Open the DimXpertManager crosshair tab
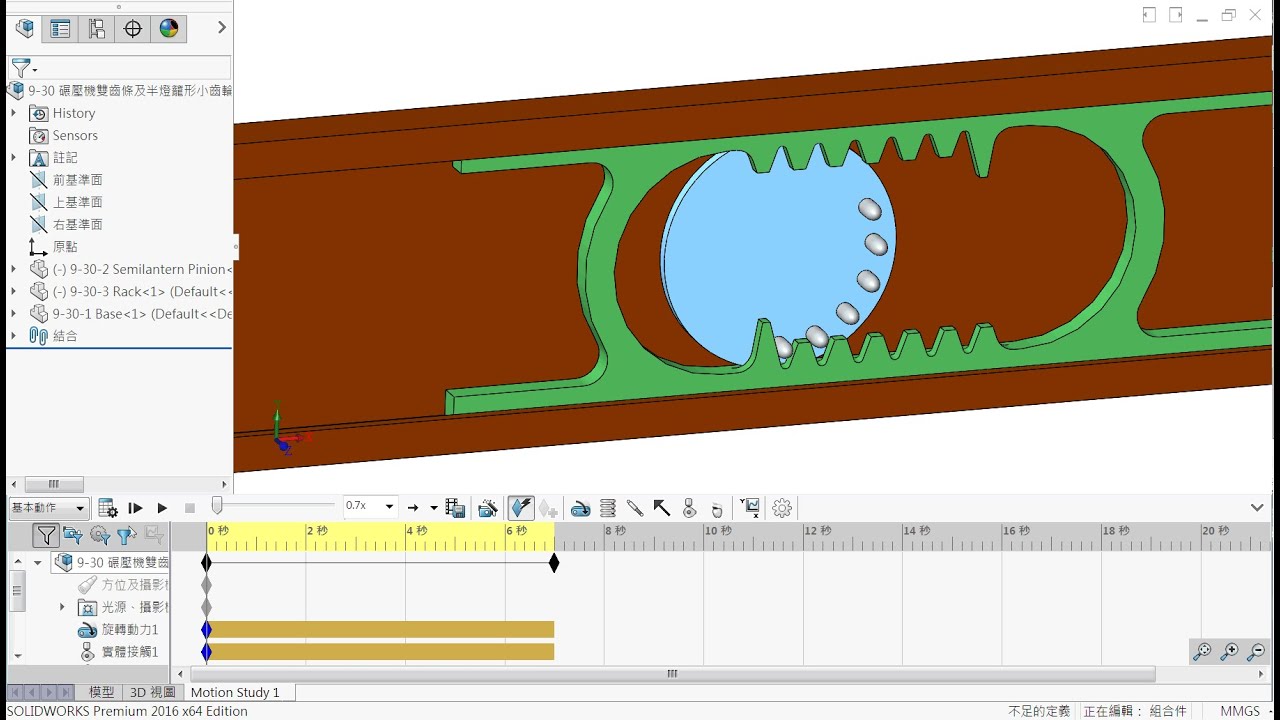 point(132,29)
